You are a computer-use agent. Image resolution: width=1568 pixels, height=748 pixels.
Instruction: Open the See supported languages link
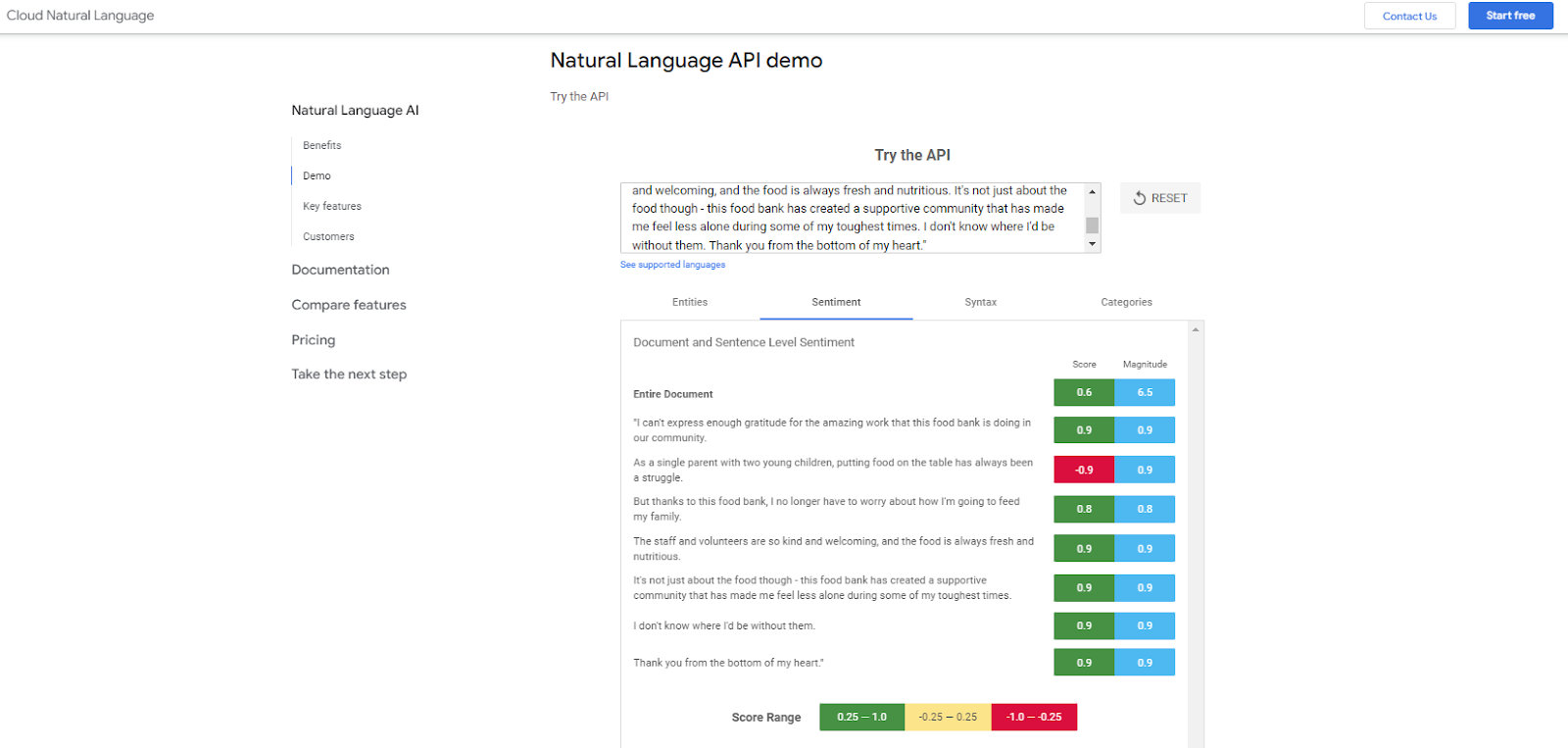pyautogui.click(x=672, y=265)
